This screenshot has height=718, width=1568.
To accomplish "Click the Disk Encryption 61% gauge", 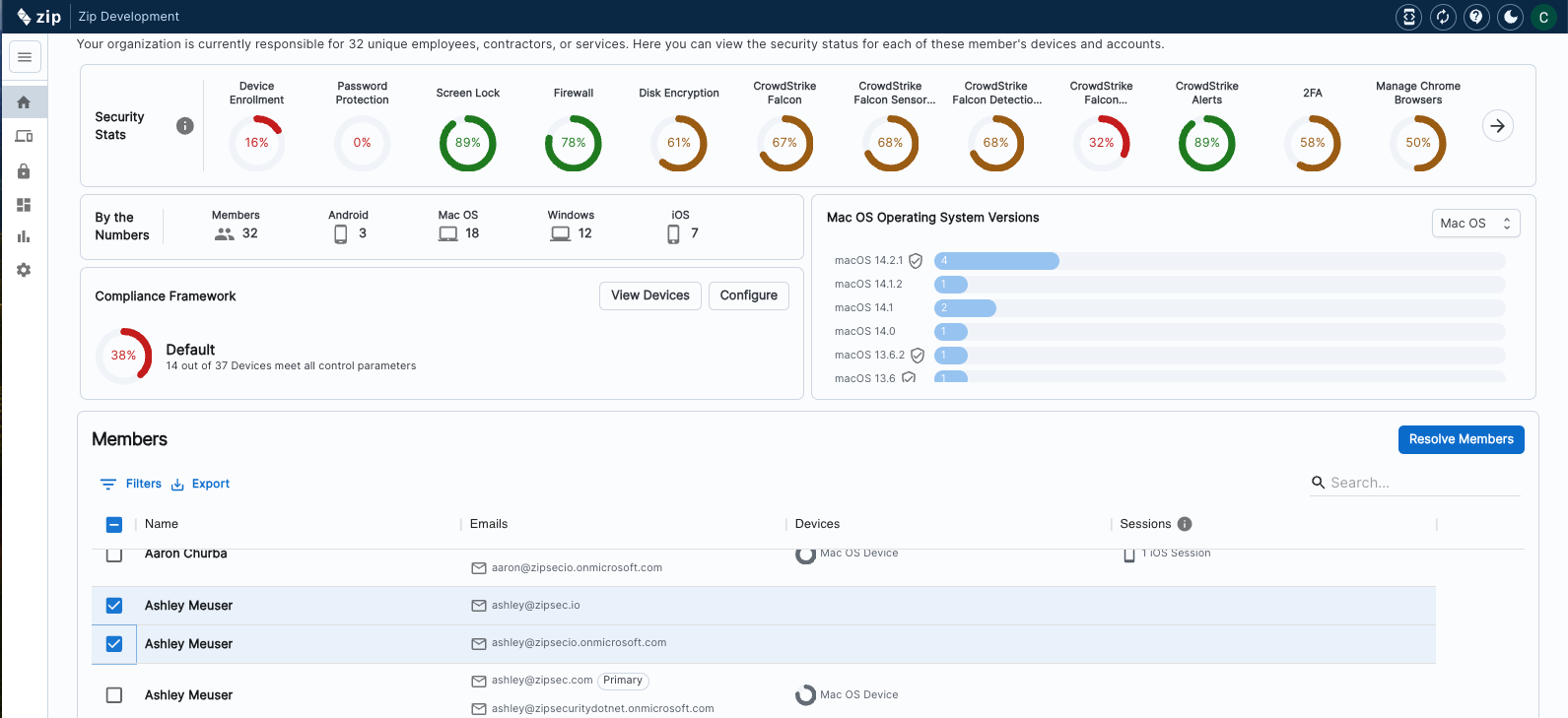I will [x=679, y=143].
